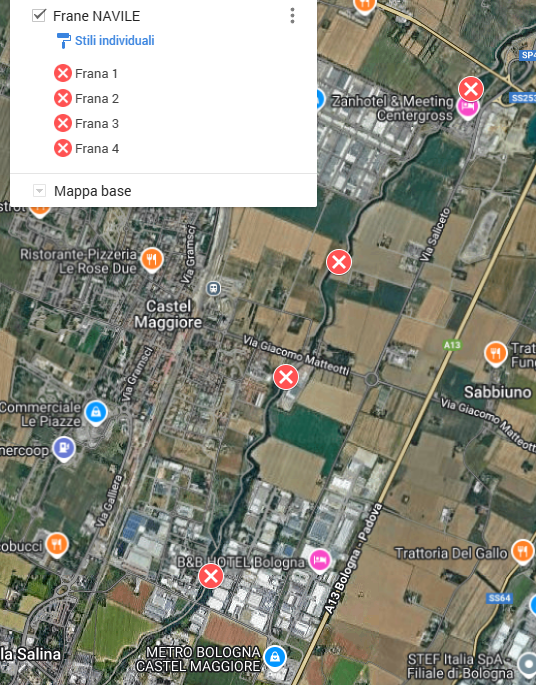Click the pink B&B HOTEL Bologna lodging pin

pyautogui.click(x=320, y=560)
